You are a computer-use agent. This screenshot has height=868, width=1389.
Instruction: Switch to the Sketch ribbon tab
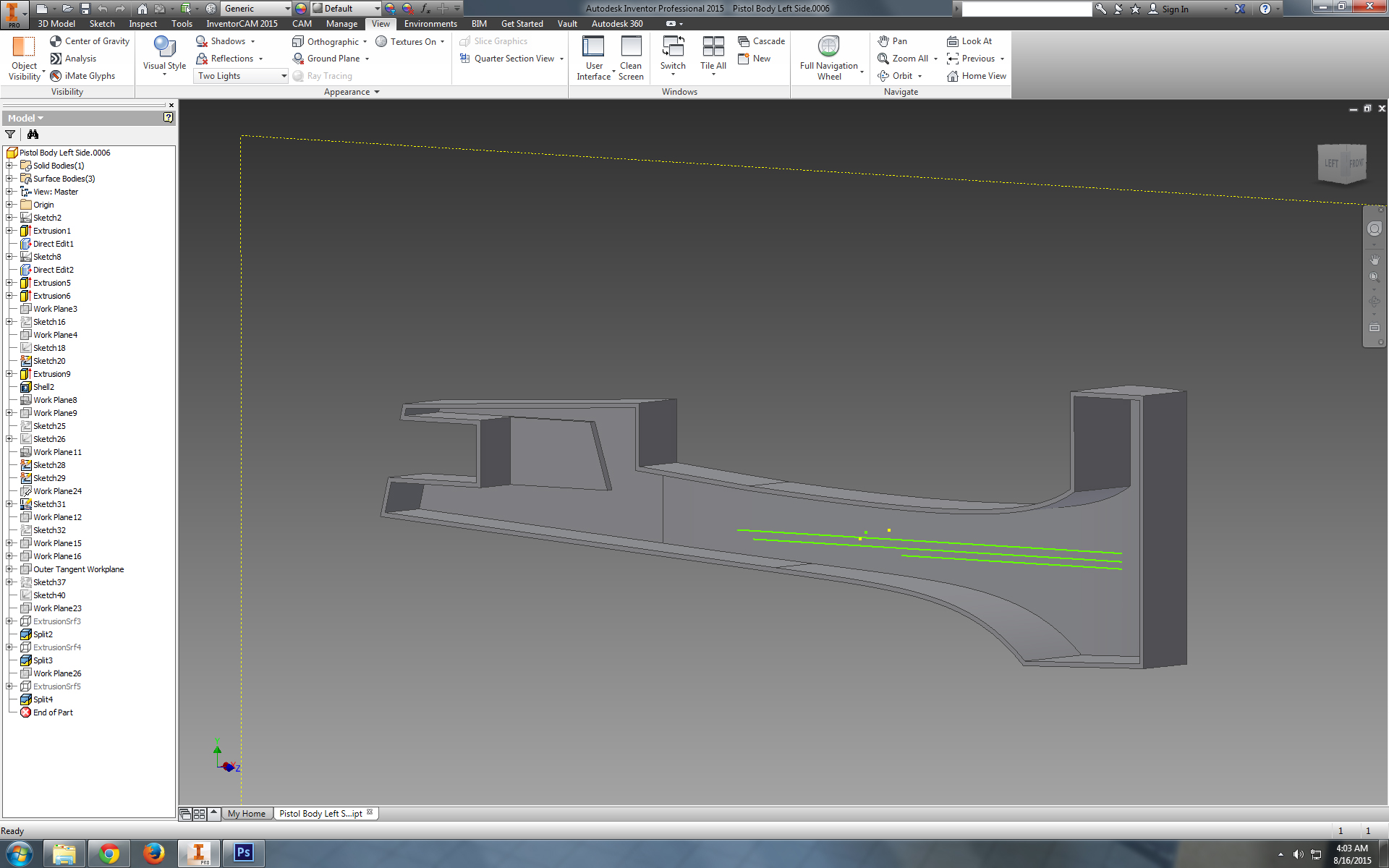click(102, 24)
